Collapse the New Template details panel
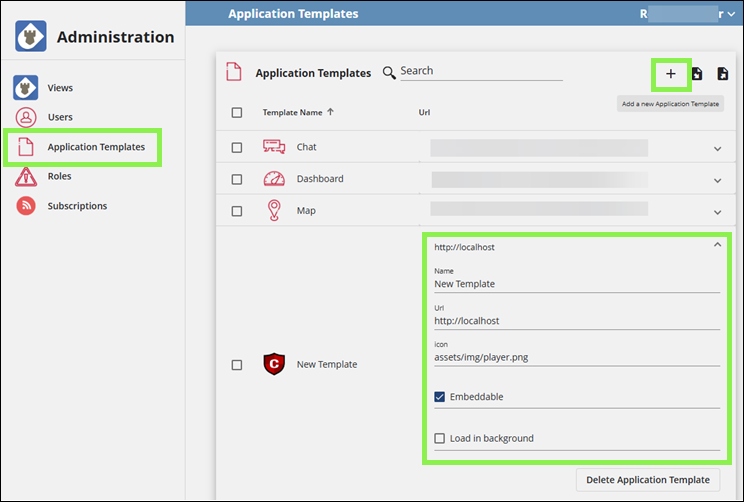Viewport: 744px width, 502px height. 717,246
